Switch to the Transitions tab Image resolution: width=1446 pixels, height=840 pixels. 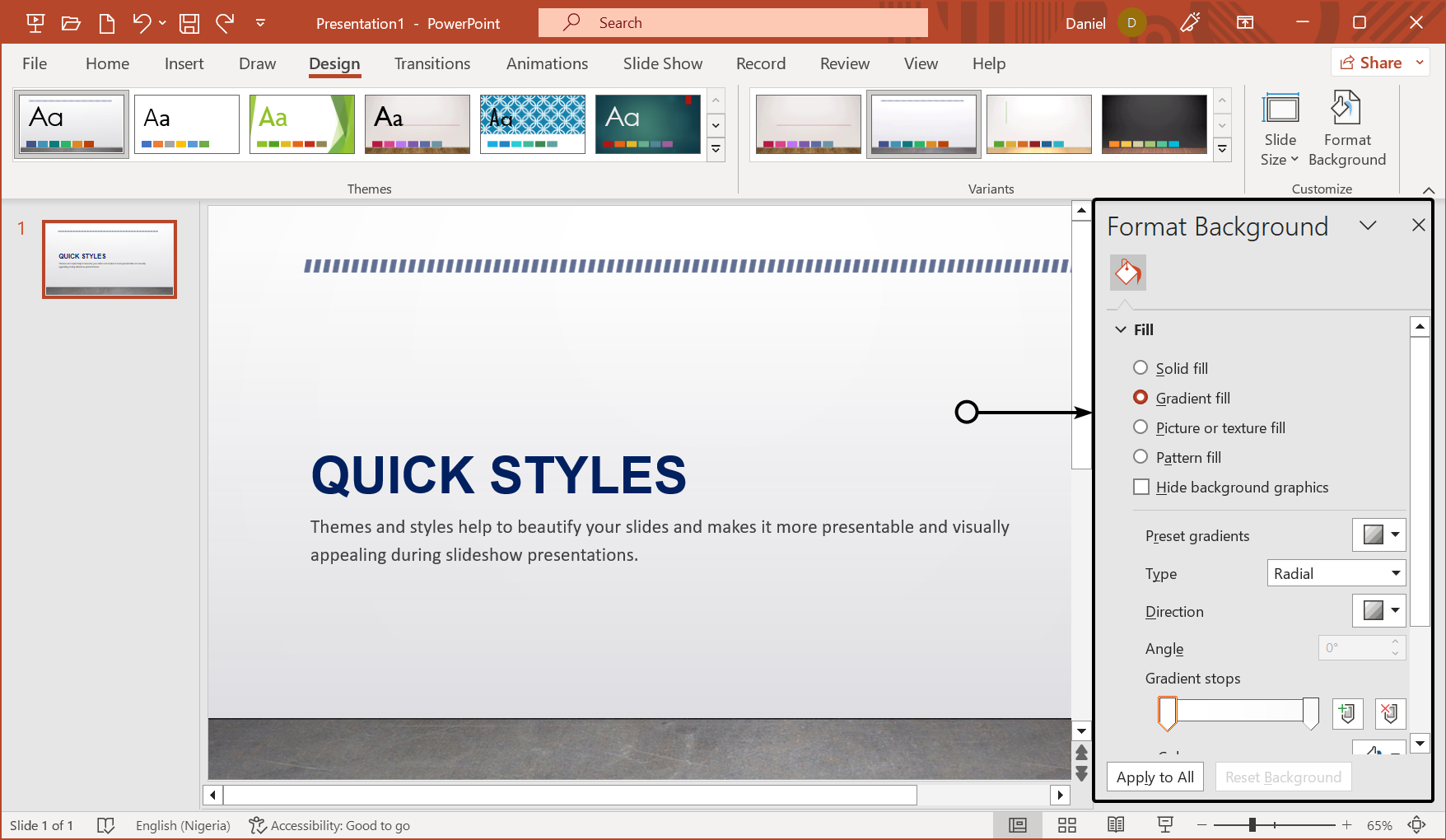click(431, 63)
